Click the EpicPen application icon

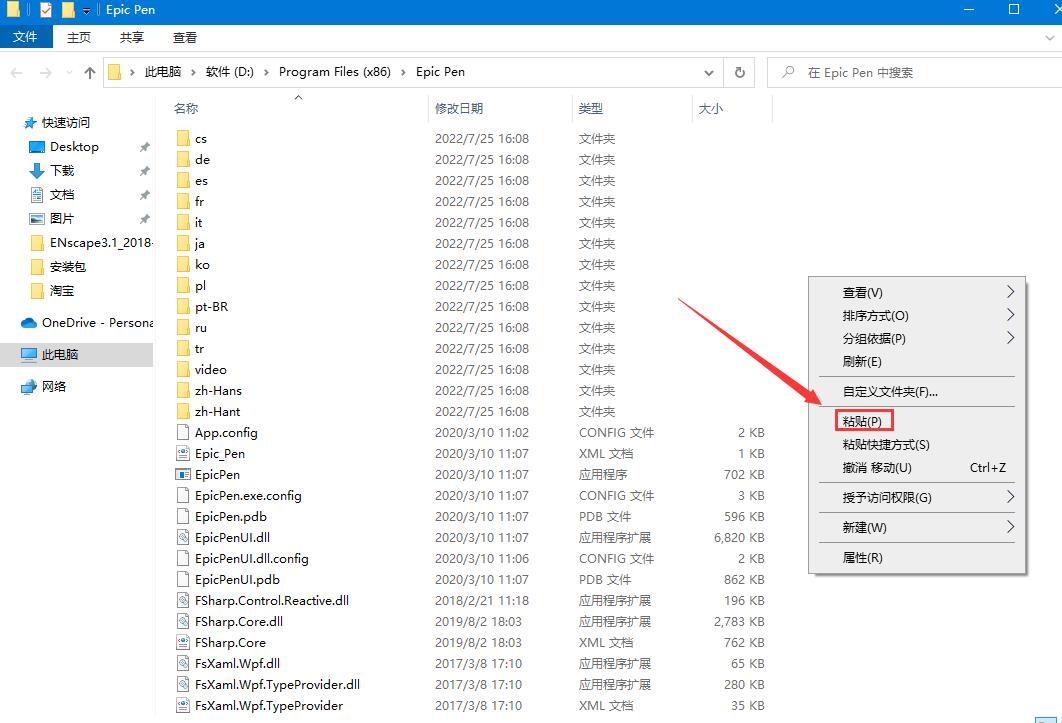183,475
